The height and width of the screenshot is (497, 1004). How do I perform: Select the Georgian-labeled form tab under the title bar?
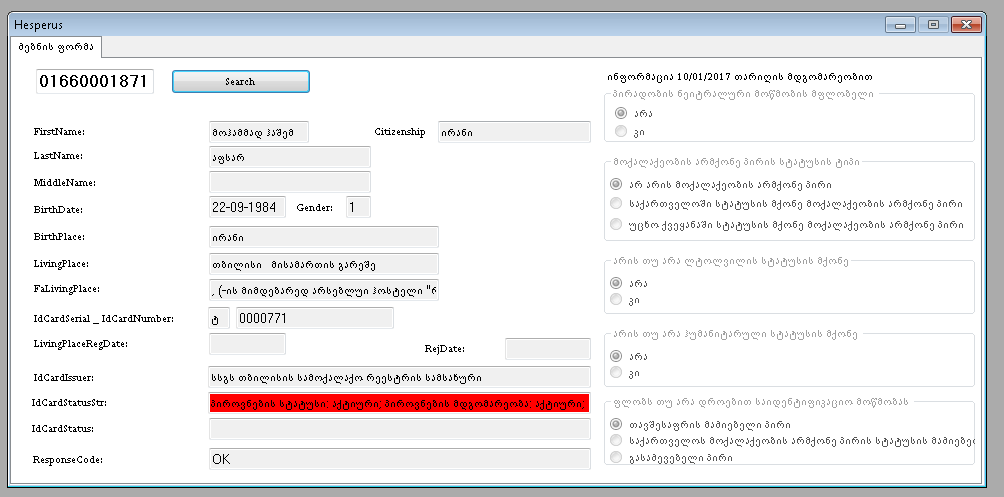click(55, 47)
